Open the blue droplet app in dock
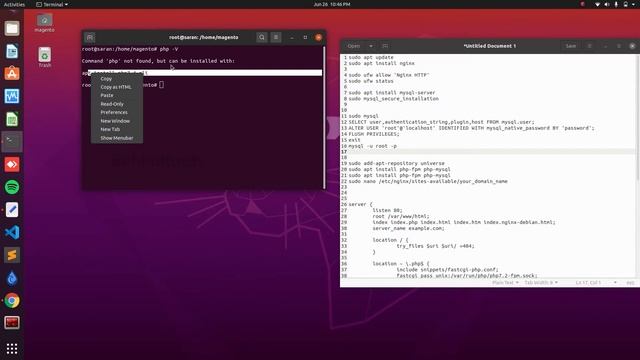 click(x=12, y=278)
